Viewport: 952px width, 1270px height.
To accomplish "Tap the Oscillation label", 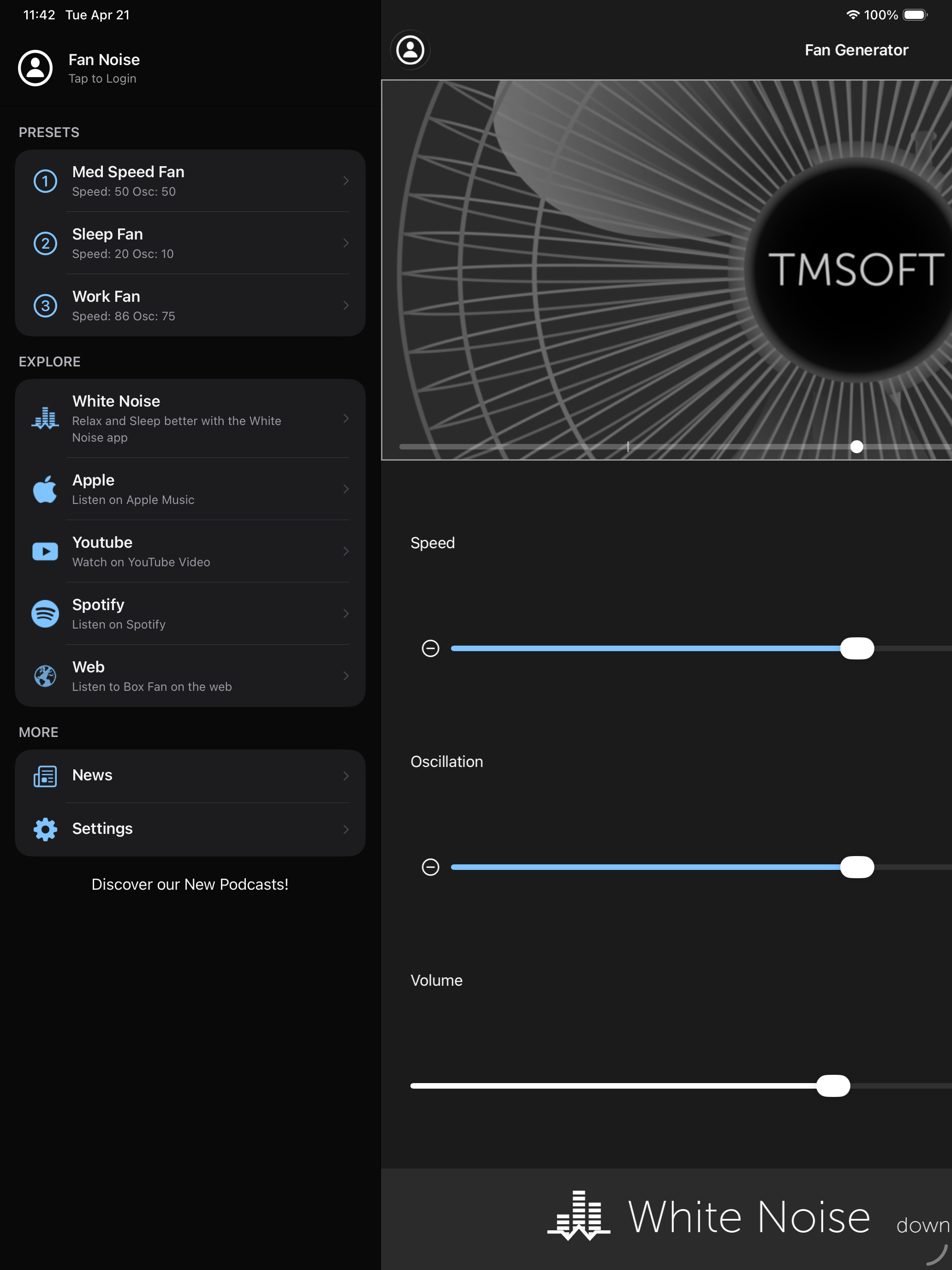I will 446,762.
